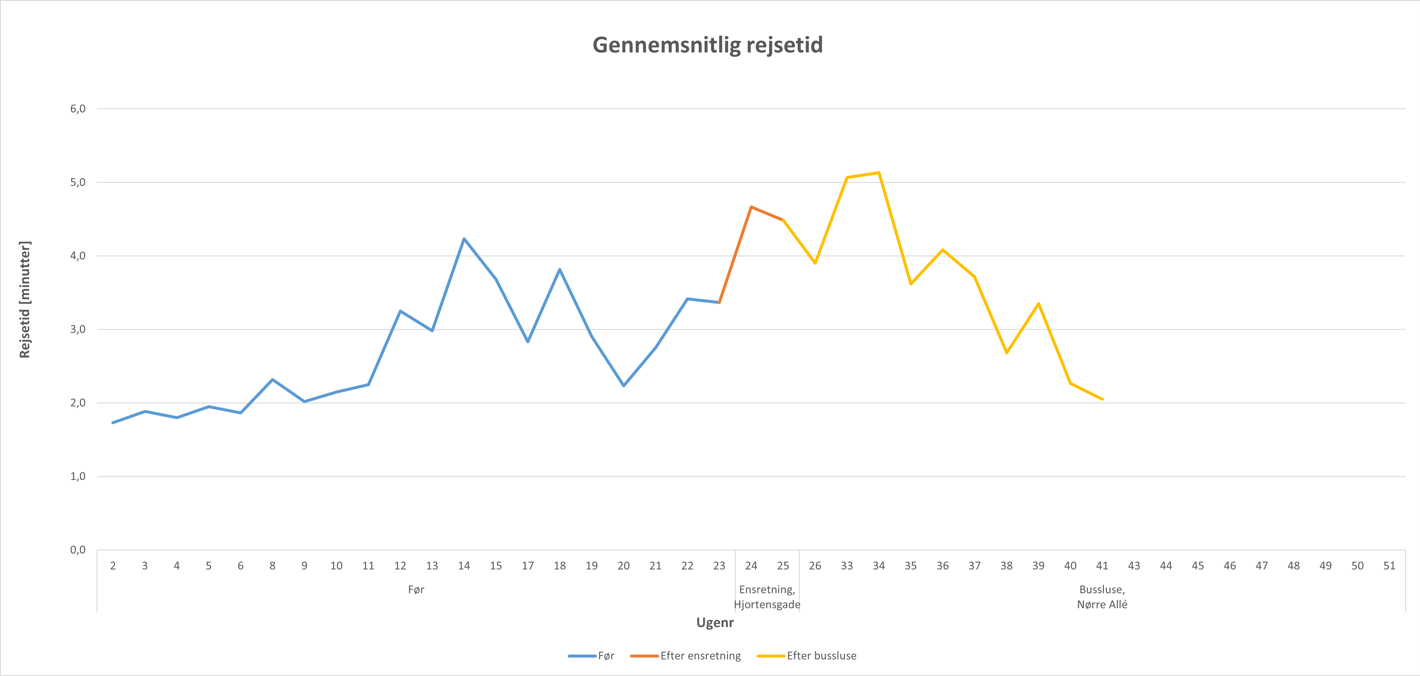Select the Efter ensretning legend text
Screen dimensions: 1420x676
pyautogui.click(x=700, y=656)
